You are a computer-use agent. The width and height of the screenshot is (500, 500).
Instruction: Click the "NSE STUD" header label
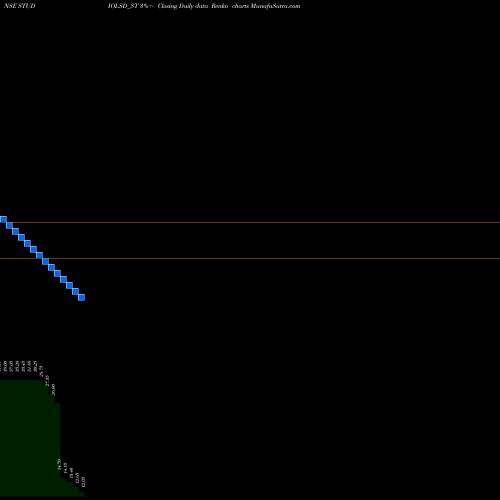[19, 6]
